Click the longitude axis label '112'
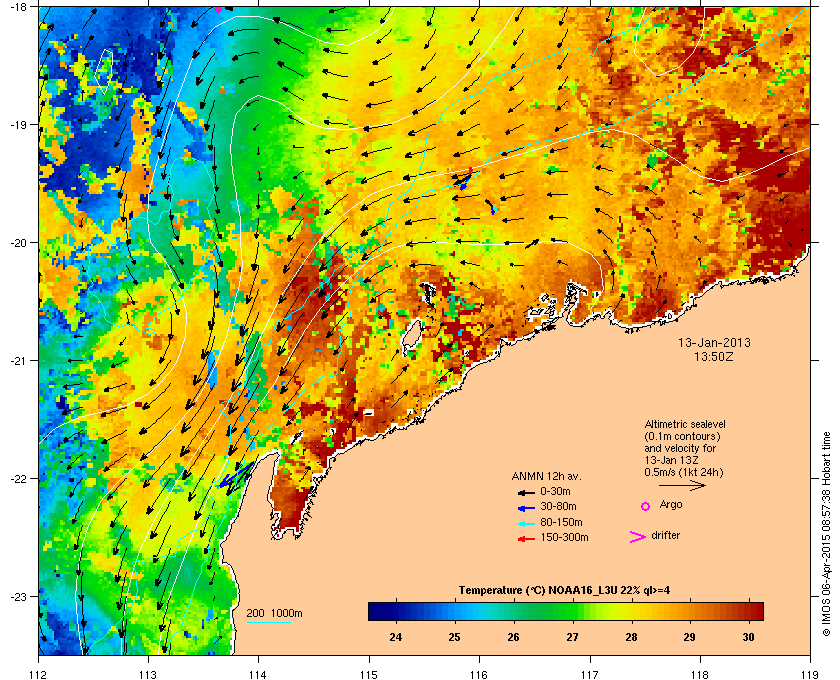840x680 pixels. (39, 674)
